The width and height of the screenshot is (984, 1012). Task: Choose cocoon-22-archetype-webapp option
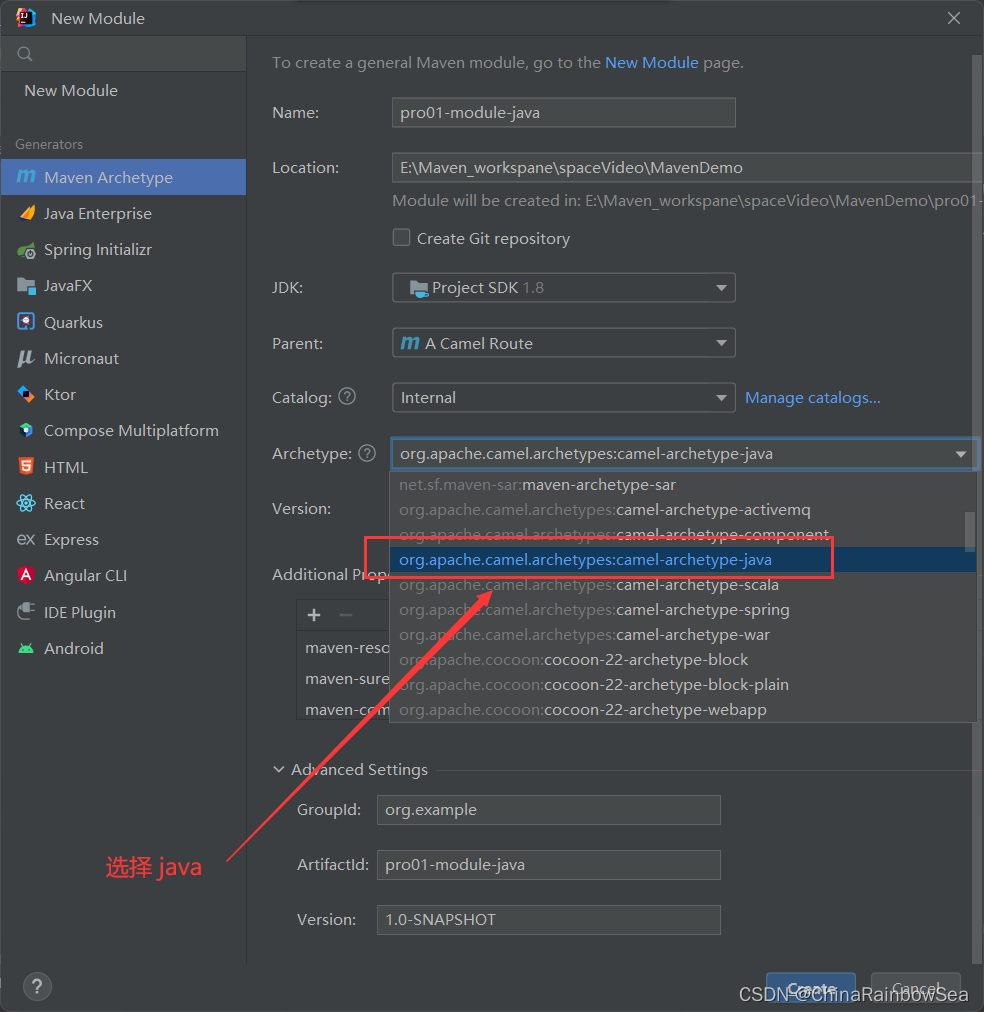click(683, 710)
